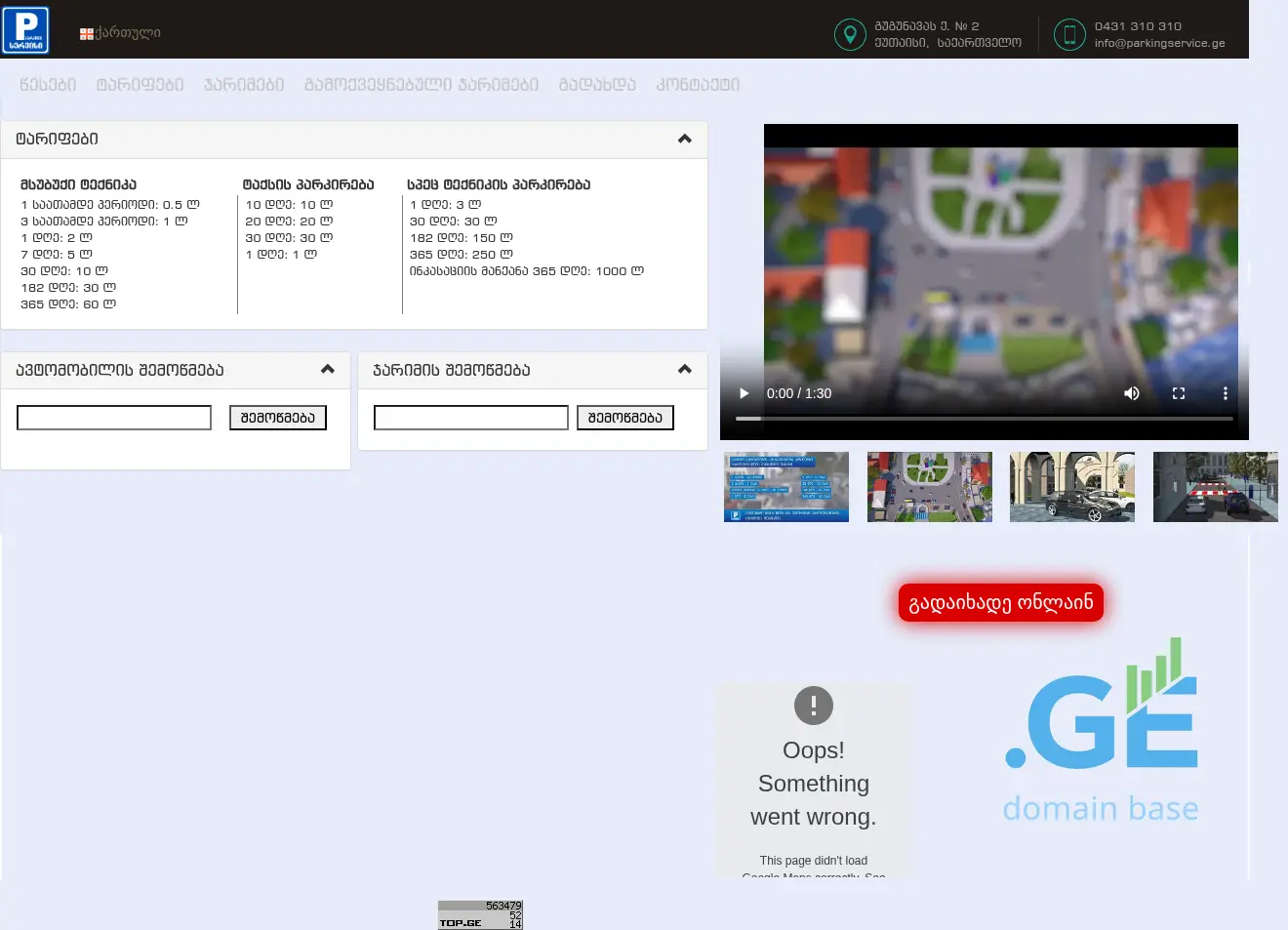Viewport: 1288px width, 930px height.
Task: Click შემოწმება button under car check
Action: pos(278,418)
